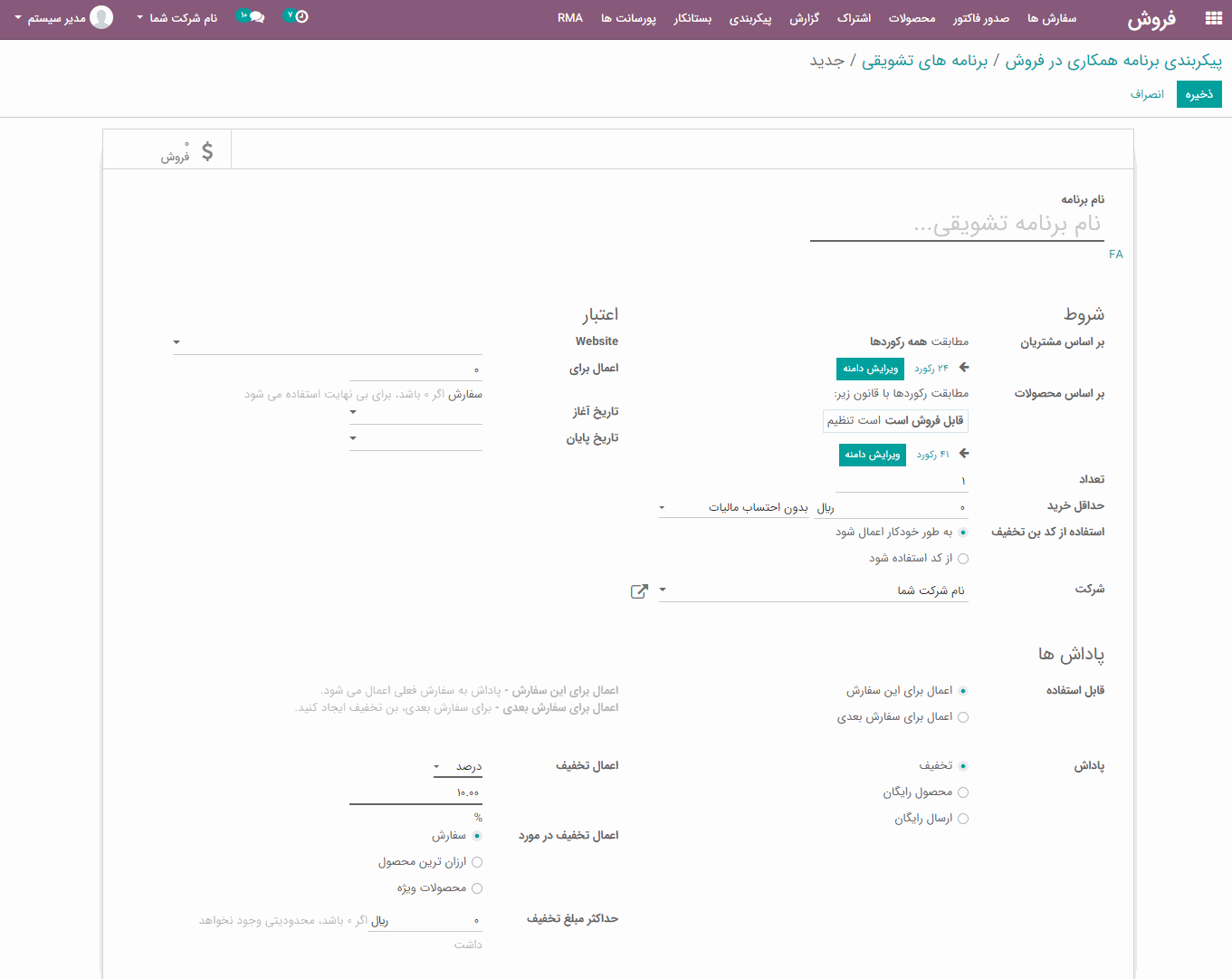This screenshot has height=979, width=1232.
Task: Select 'محصول رایگان' reward option
Action: pyautogui.click(x=962, y=792)
